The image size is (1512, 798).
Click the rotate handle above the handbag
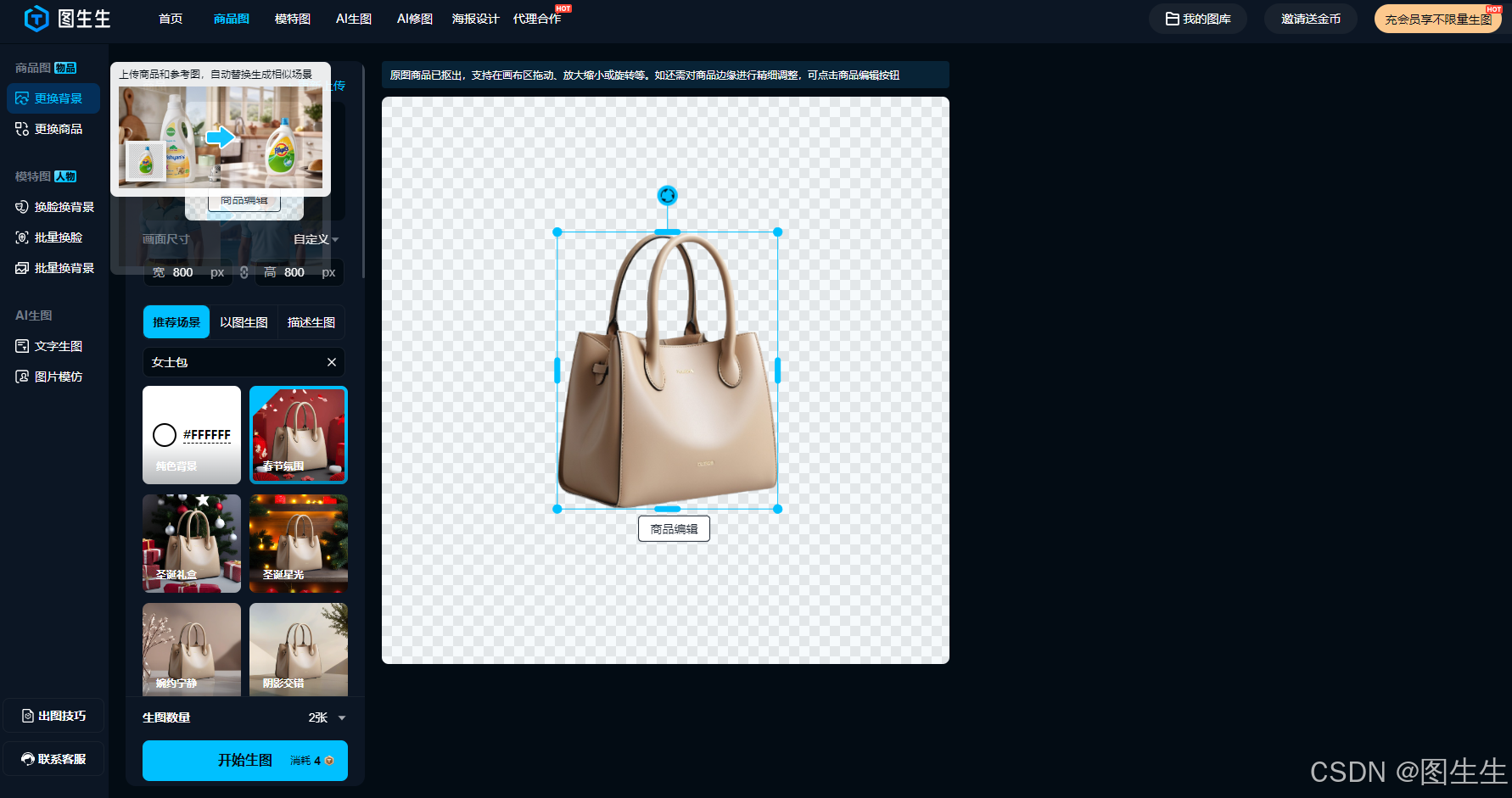668,196
